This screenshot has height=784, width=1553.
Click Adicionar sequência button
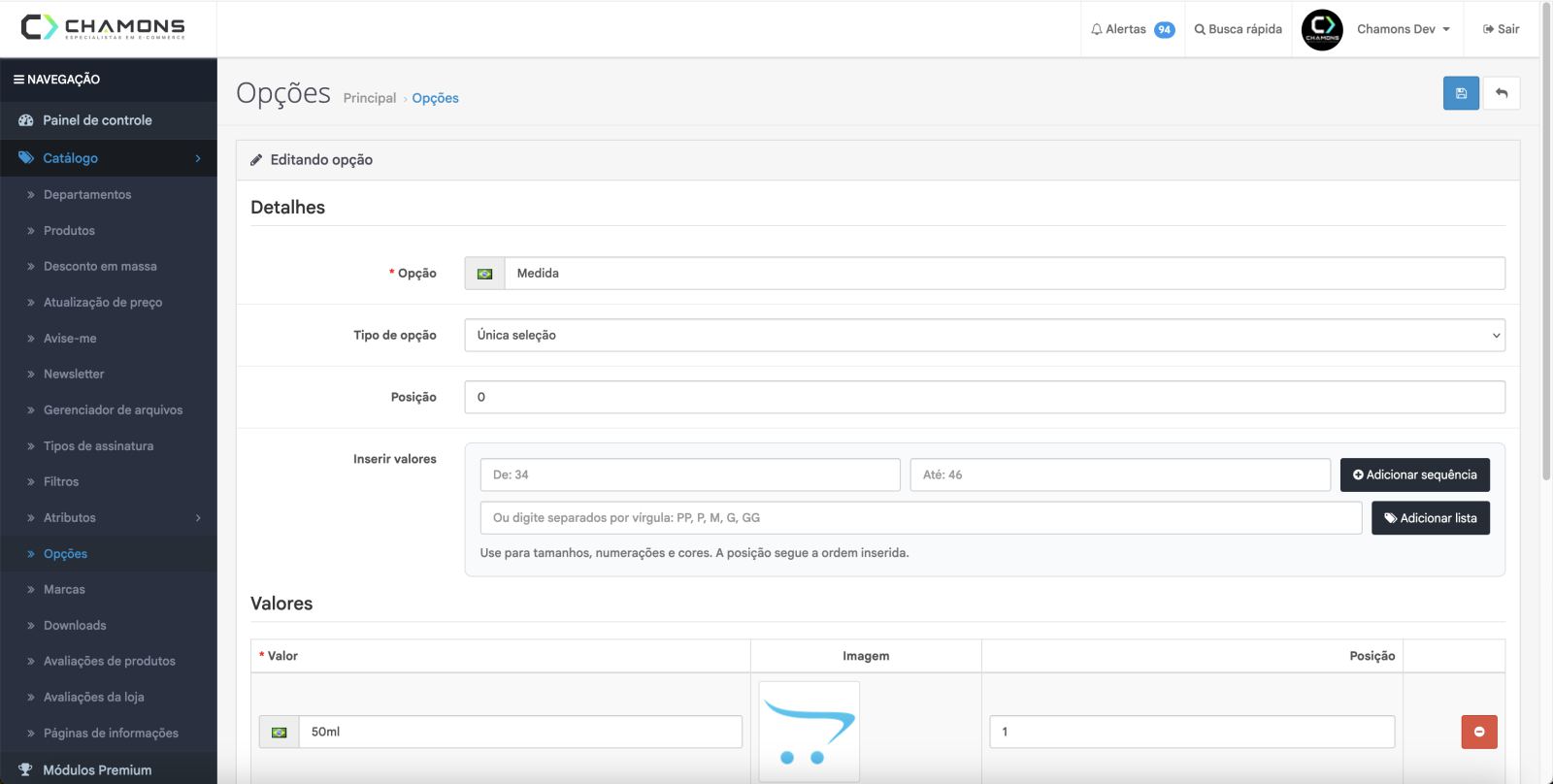1415,474
